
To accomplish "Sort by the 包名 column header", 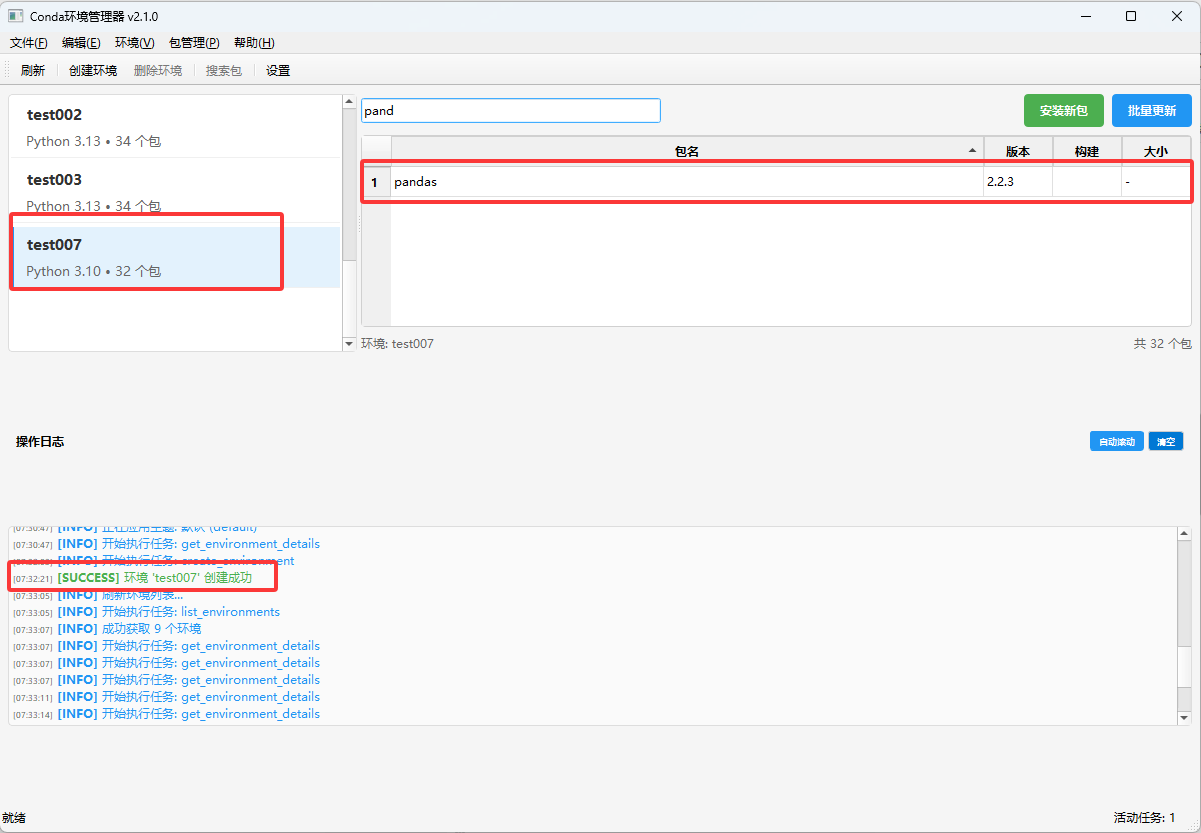I will tap(687, 151).
